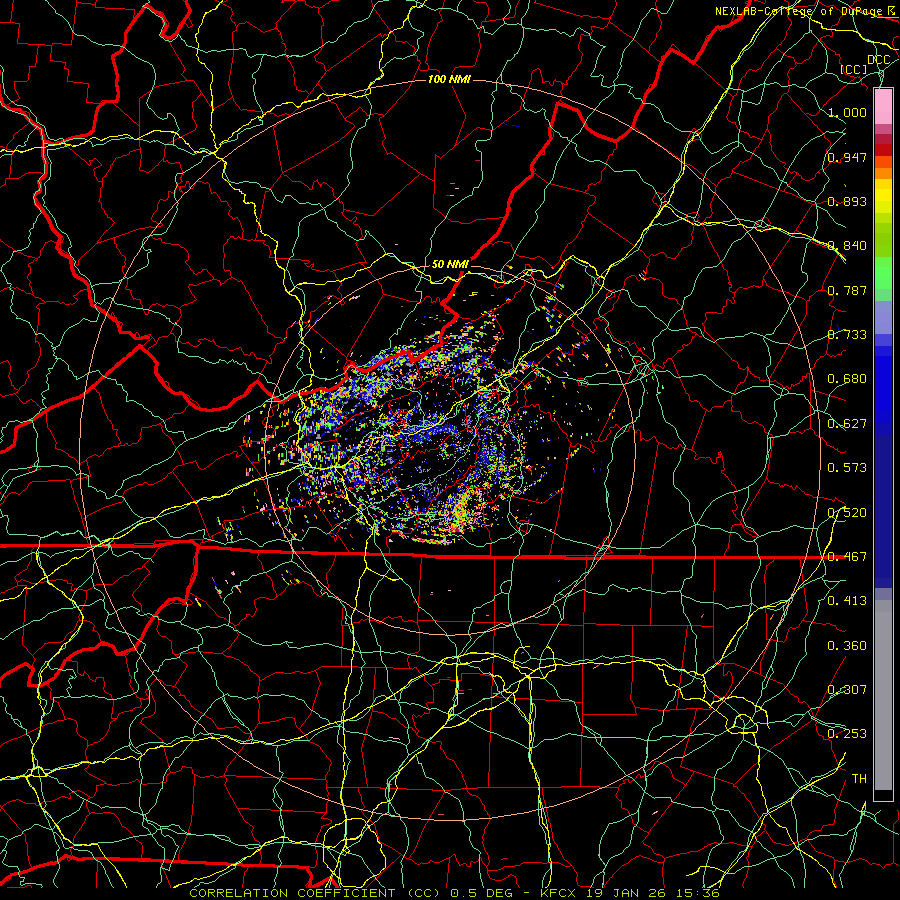Click the 0.520 scale value

coord(847,513)
